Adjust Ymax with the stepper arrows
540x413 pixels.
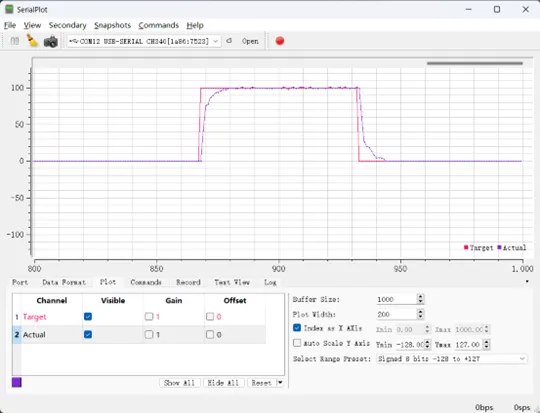tap(486, 344)
